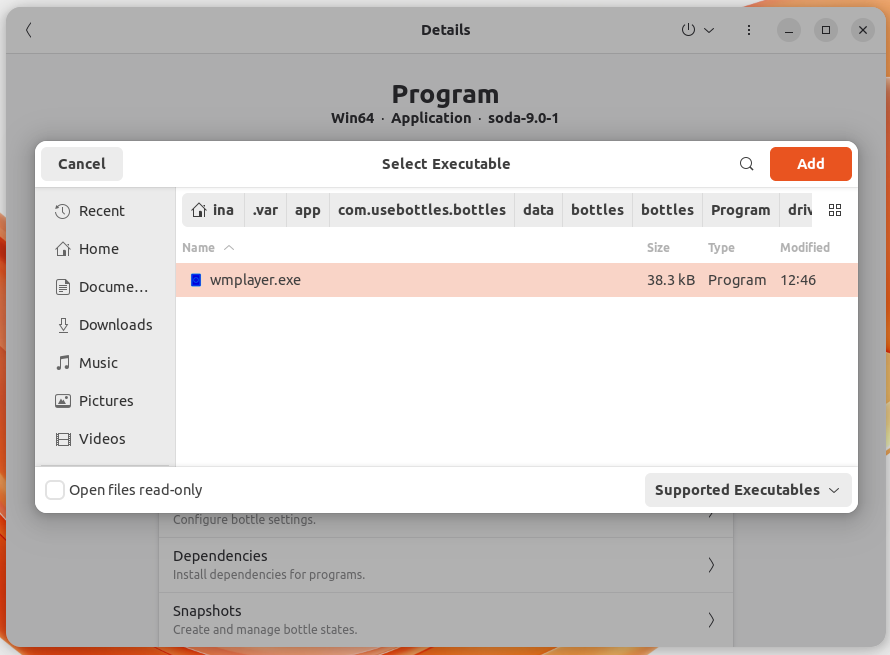The height and width of the screenshot is (655, 890).
Task: Click the power icon in Details header
Action: [x=688, y=30]
